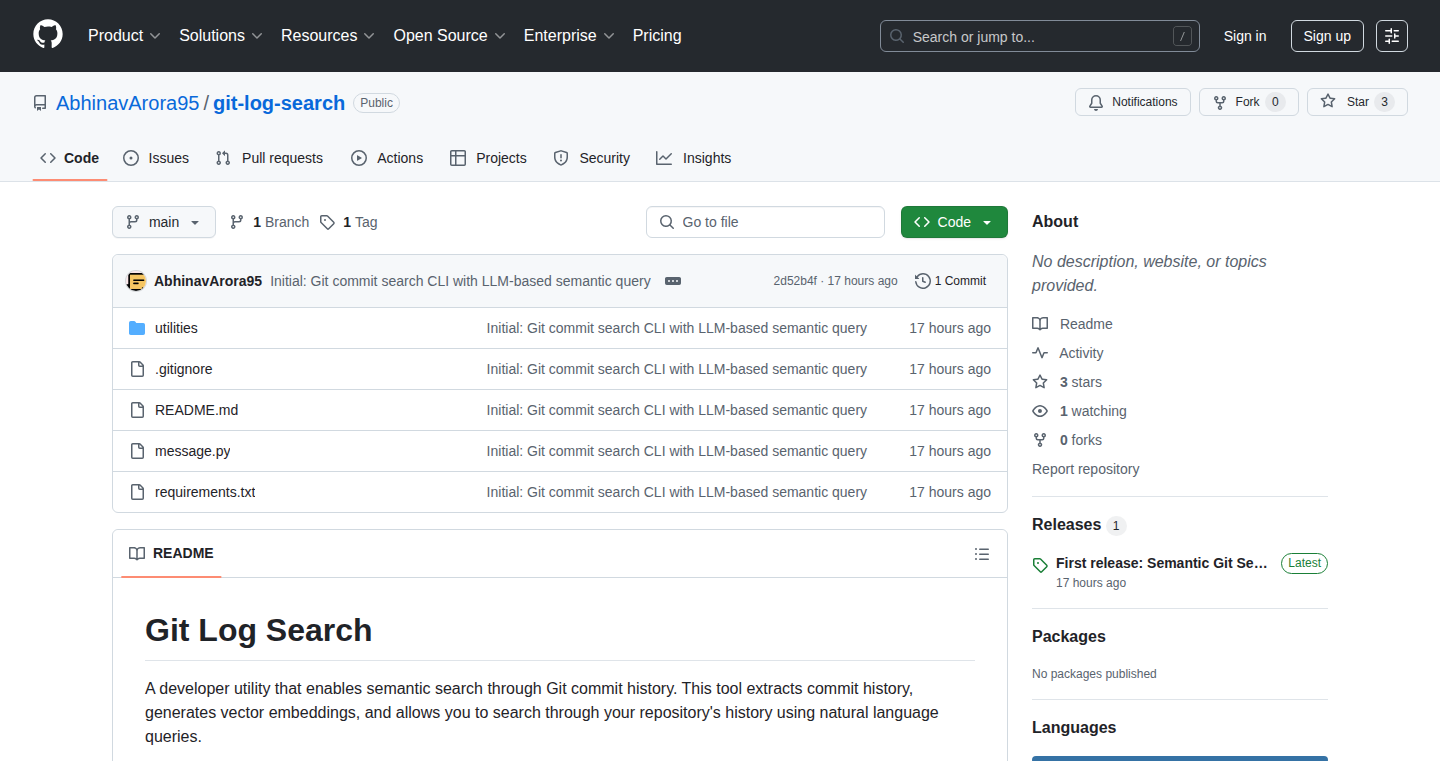The height and width of the screenshot is (761, 1440).
Task: Expand the green Code dropdown button
Action: tap(954, 222)
